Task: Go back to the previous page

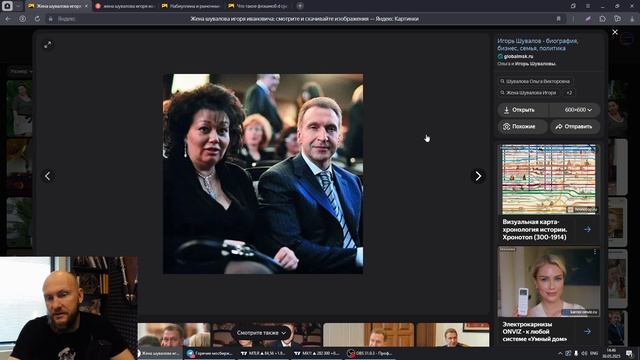Action: pos(8,19)
